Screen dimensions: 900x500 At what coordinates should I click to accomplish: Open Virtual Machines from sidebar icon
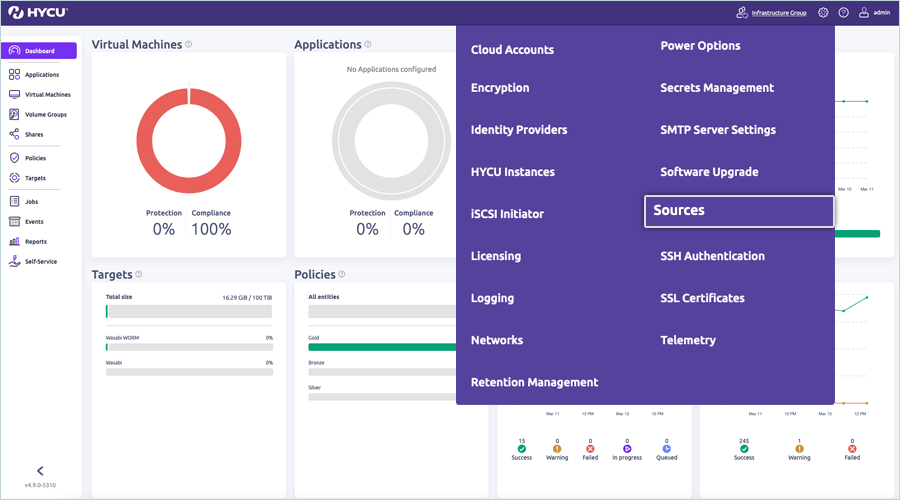[14, 95]
